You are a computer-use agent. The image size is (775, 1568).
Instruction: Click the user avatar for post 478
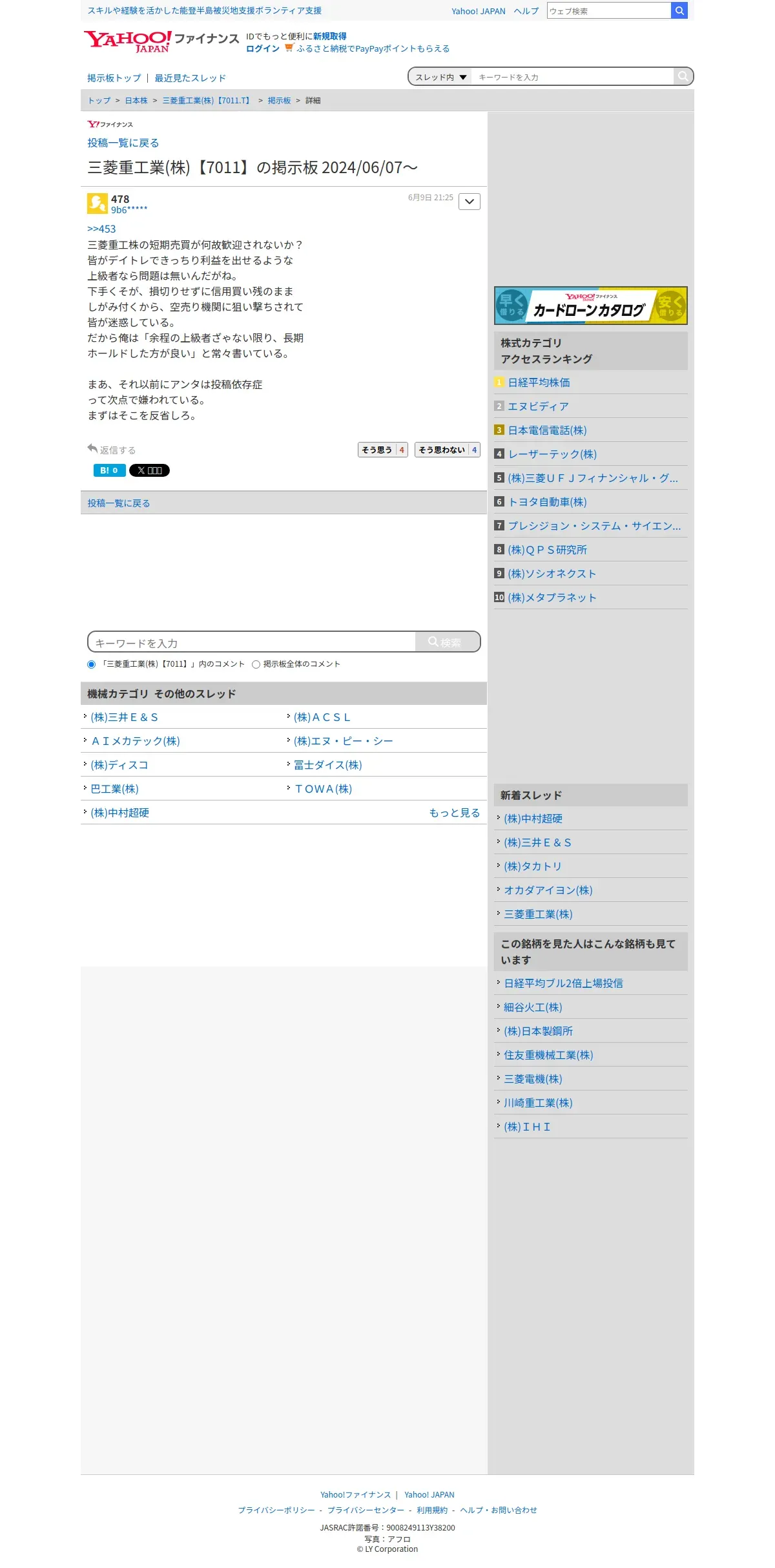tap(98, 203)
